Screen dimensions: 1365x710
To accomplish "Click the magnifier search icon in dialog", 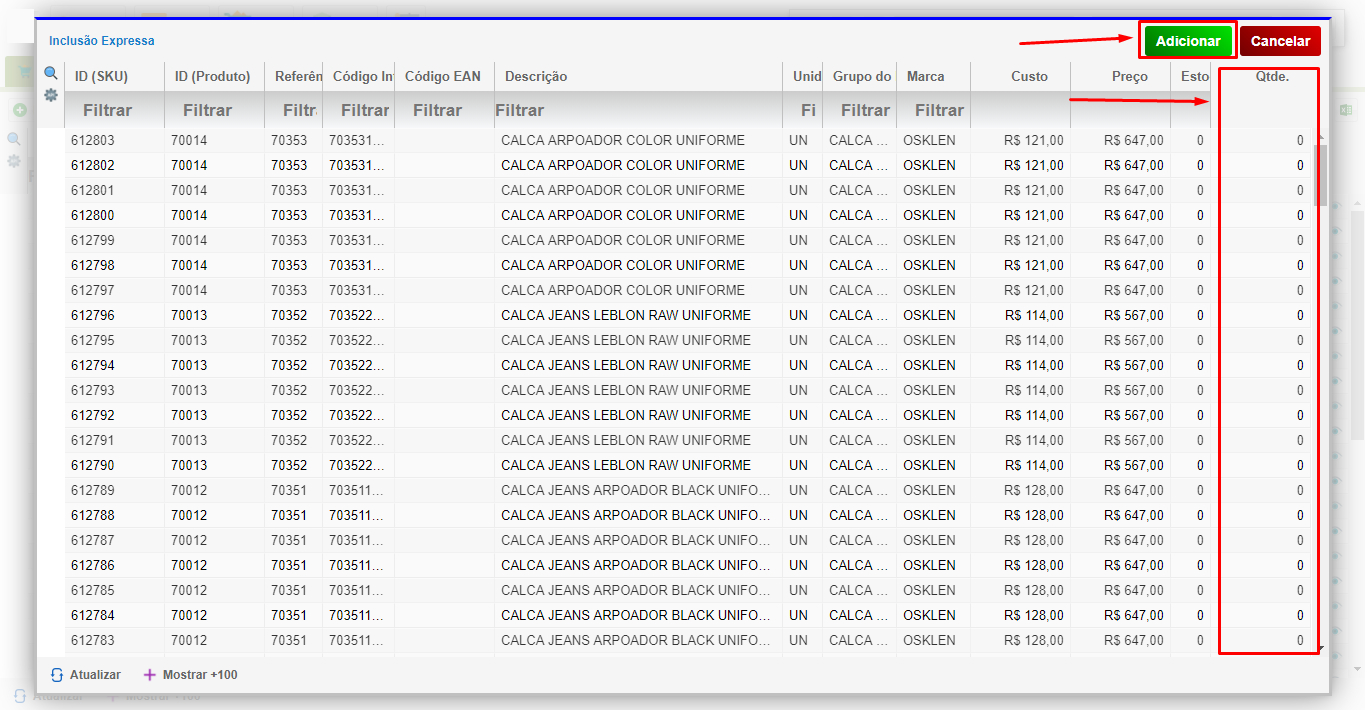I will point(51,73).
